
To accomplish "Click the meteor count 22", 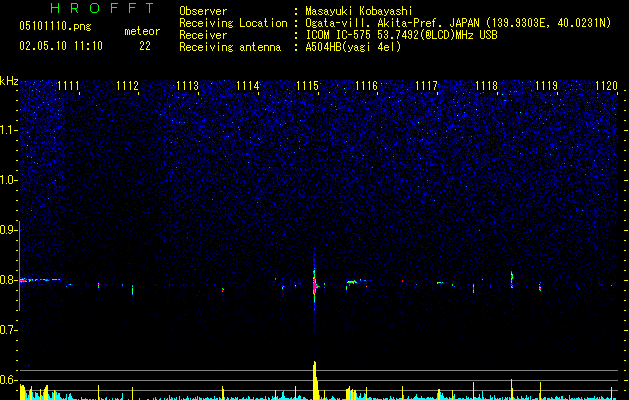I will tap(145, 46).
